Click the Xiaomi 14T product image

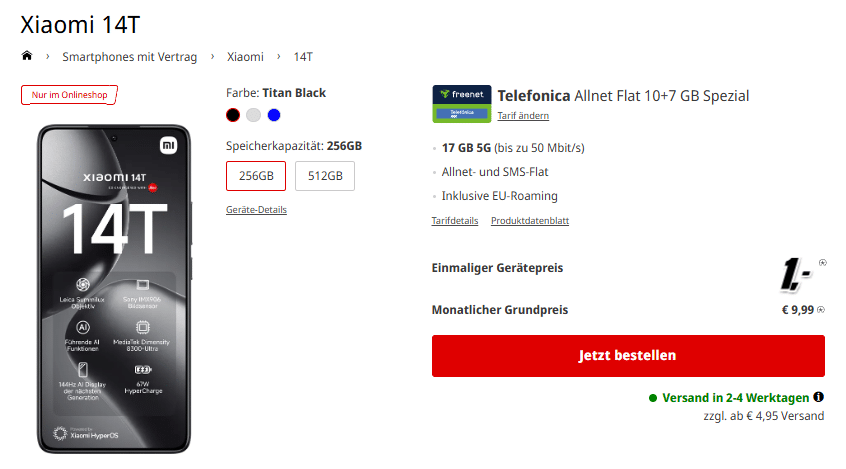[114, 289]
